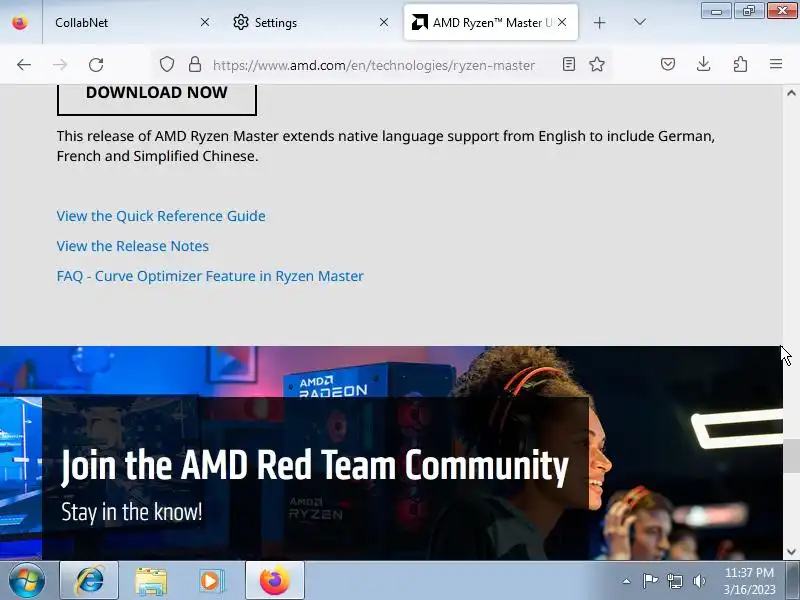800x600 pixels.
Task: Launch Internet Explorer from the taskbar
Action: point(89,581)
